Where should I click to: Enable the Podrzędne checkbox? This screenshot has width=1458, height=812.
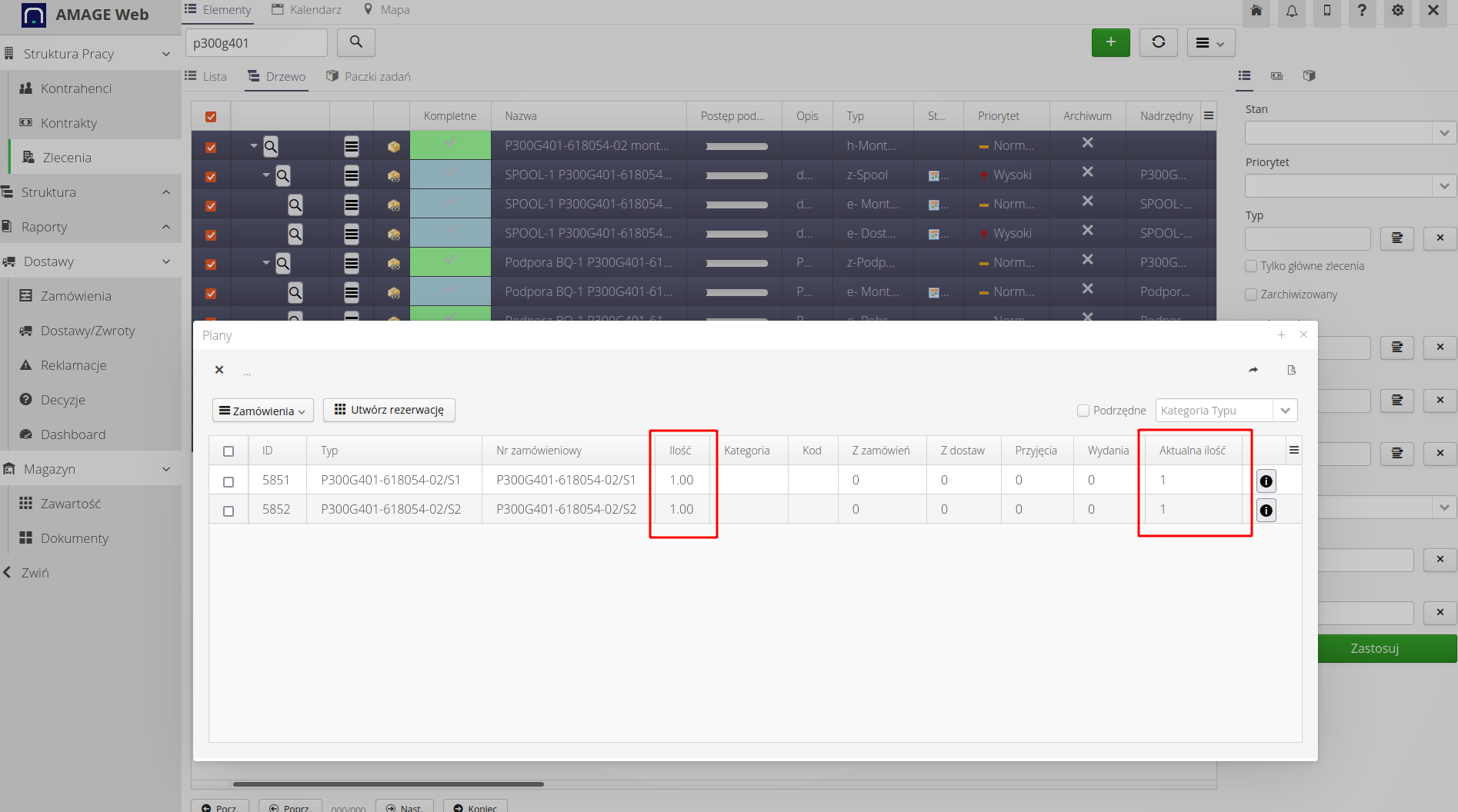pyautogui.click(x=1083, y=411)
